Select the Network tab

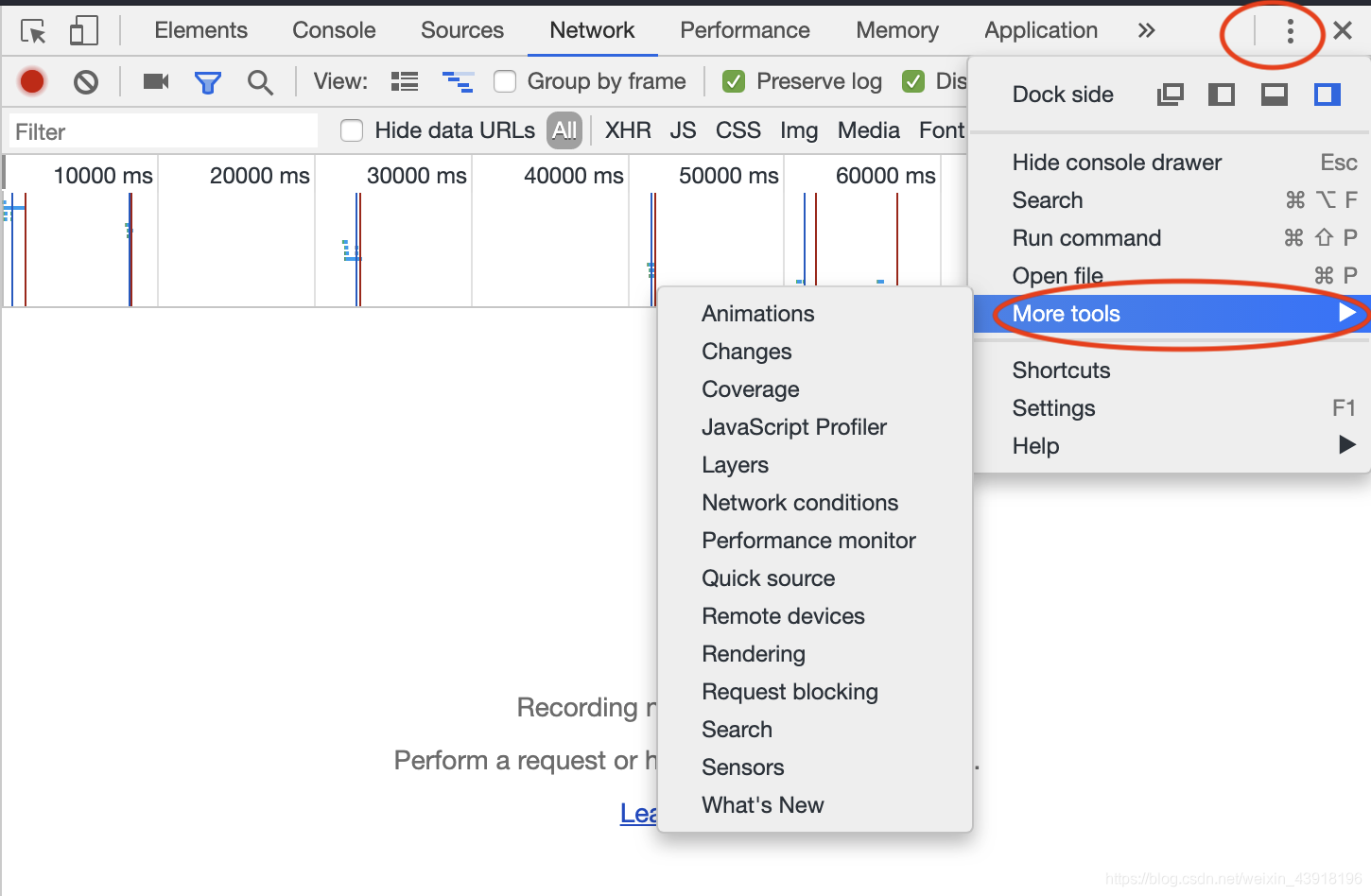592,30
